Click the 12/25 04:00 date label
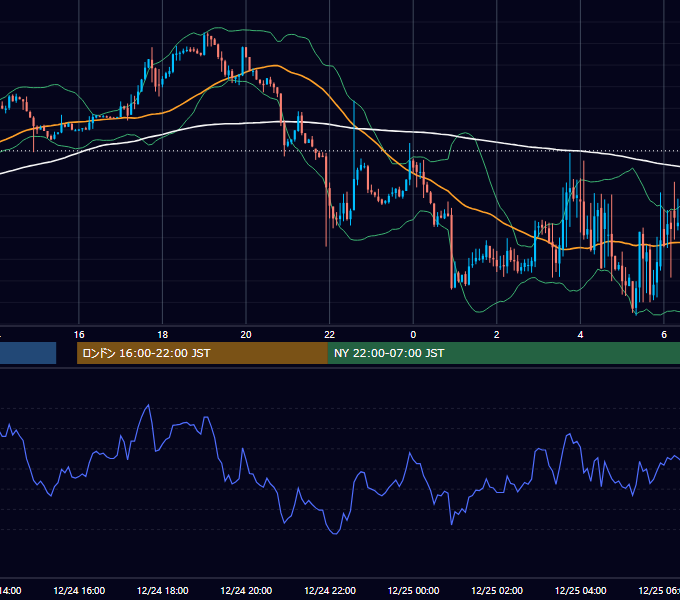The width and height of the screenshot is (680, 600). (581, 590)
